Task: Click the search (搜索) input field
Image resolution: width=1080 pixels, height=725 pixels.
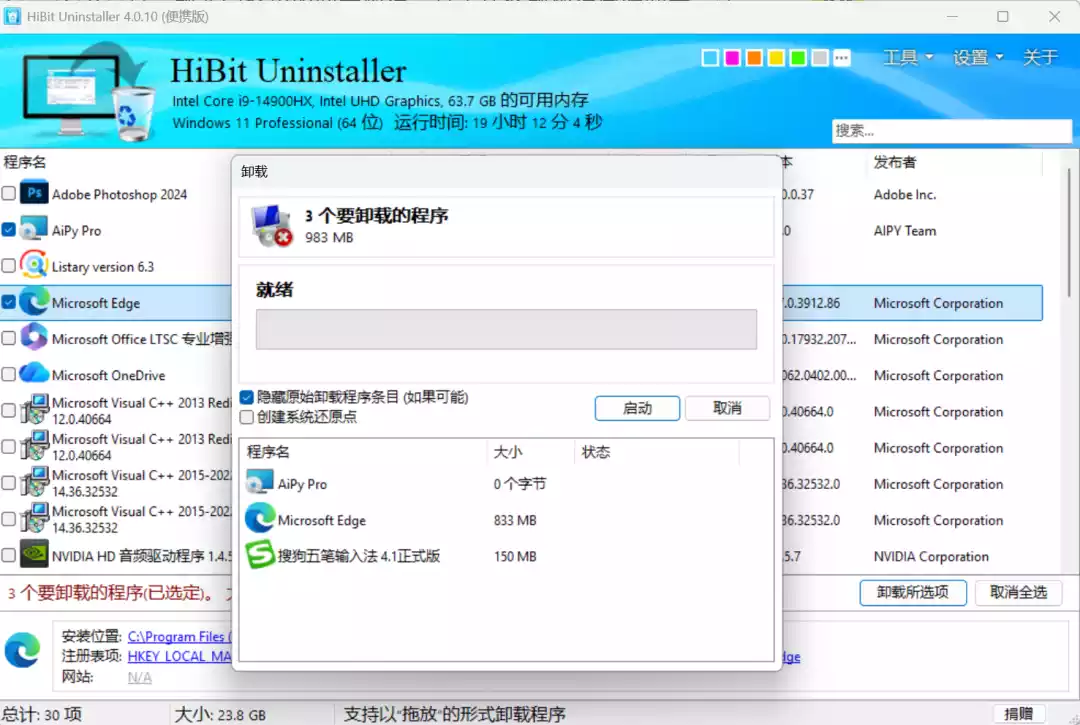Action: (x=951, y=130)
